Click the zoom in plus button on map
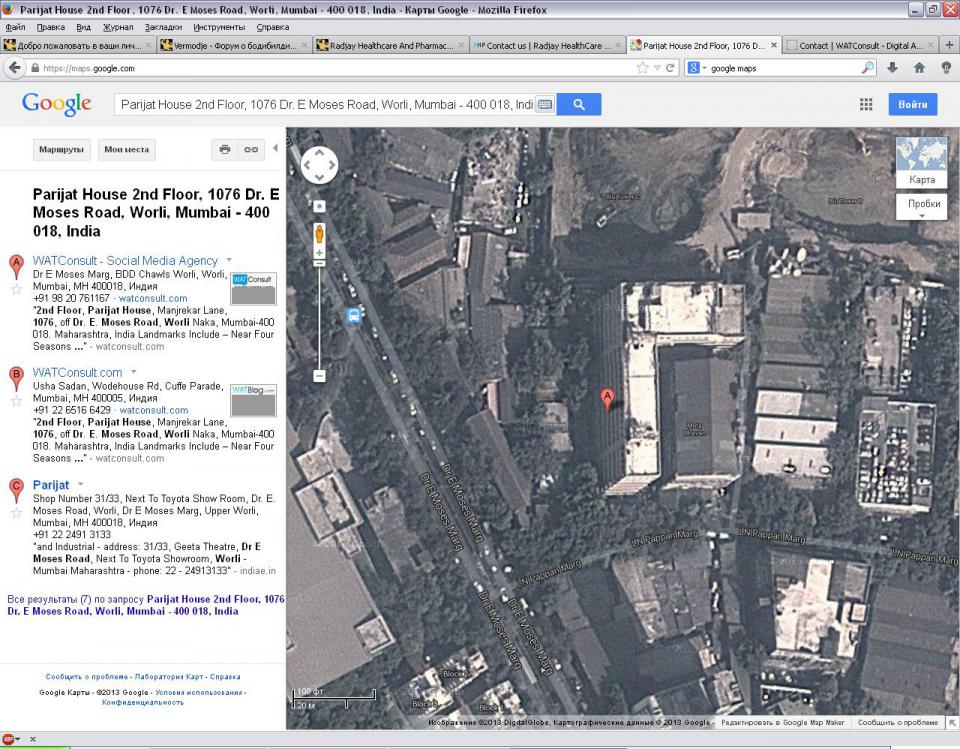This screenshot has width=960, height=749. (320, 254)
